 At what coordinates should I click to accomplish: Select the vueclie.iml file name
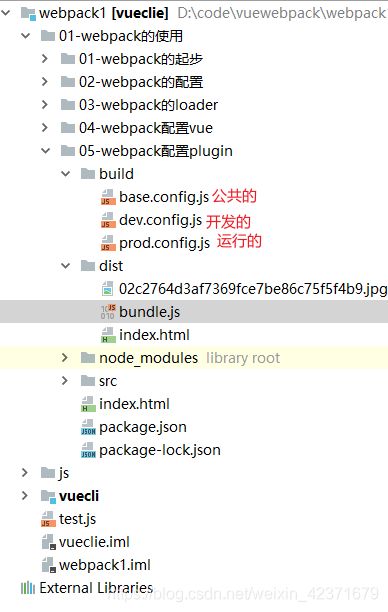click(94, 543)
